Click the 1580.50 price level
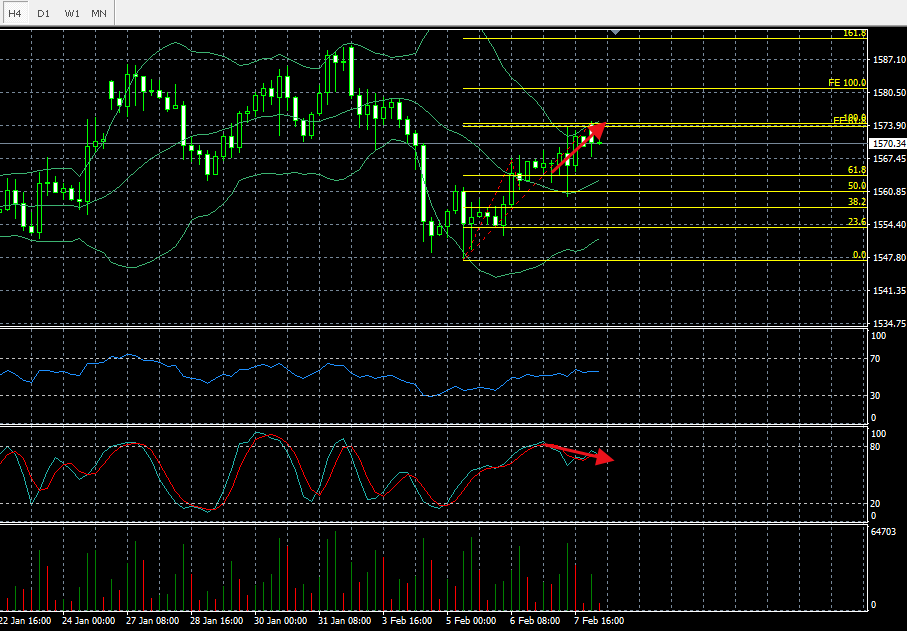Screen dimensions: 907x631 pos(890,93)
